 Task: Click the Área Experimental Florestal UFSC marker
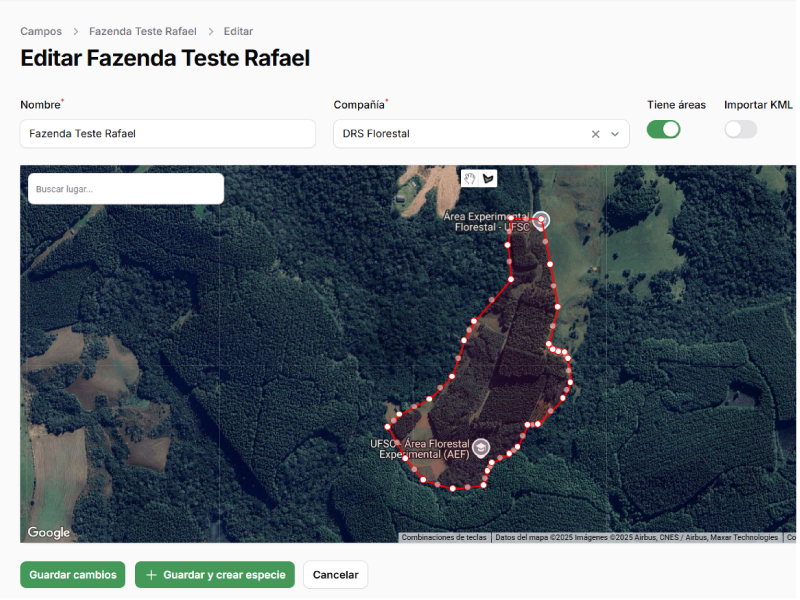tap(541, 220)
